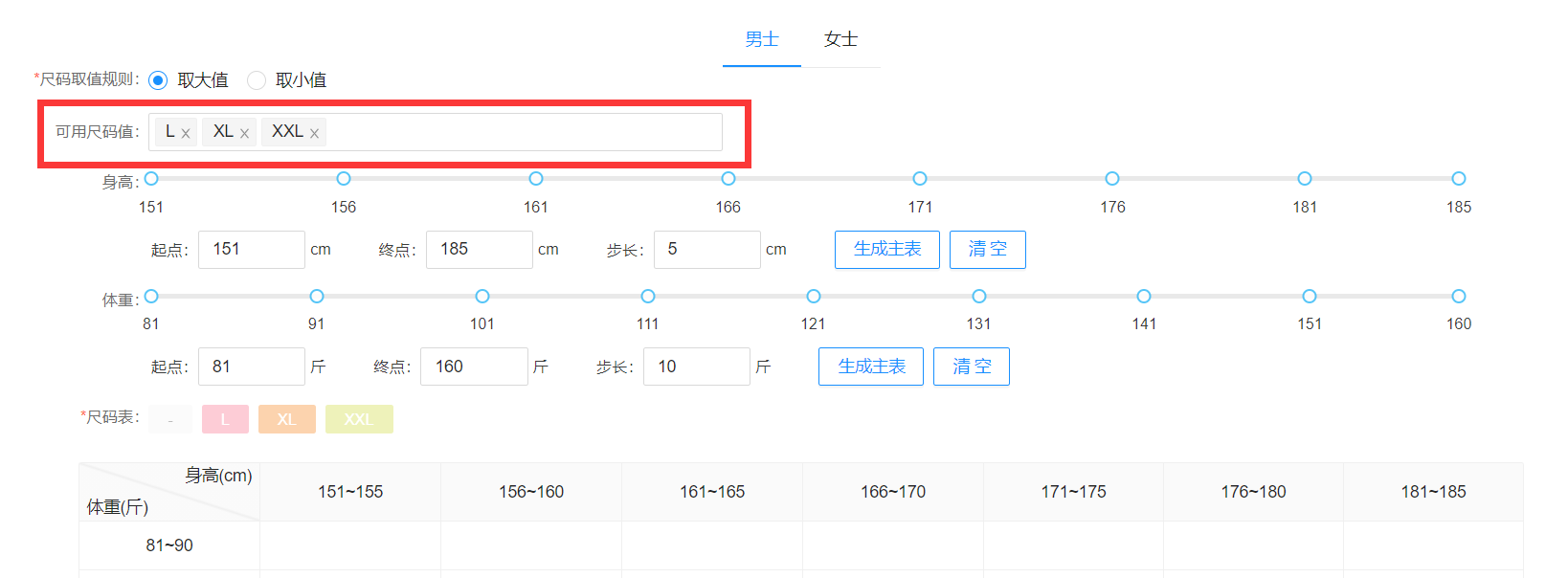Screen dimensions: 1568x578
Task: Click weight slider handle at 91
Action: coord(317,297)
